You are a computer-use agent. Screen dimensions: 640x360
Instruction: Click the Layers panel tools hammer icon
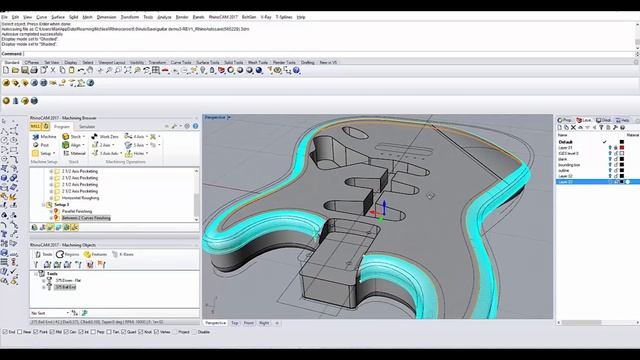click(615, 127)
